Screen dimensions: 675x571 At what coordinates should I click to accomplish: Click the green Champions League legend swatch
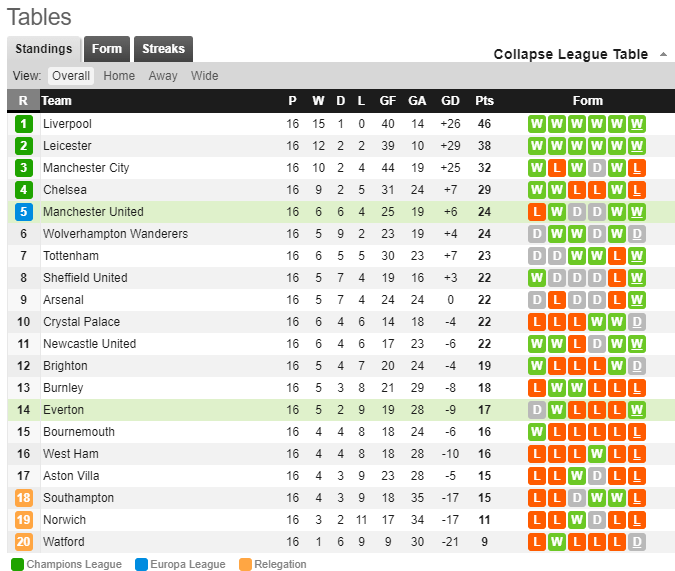coord(17,564)
